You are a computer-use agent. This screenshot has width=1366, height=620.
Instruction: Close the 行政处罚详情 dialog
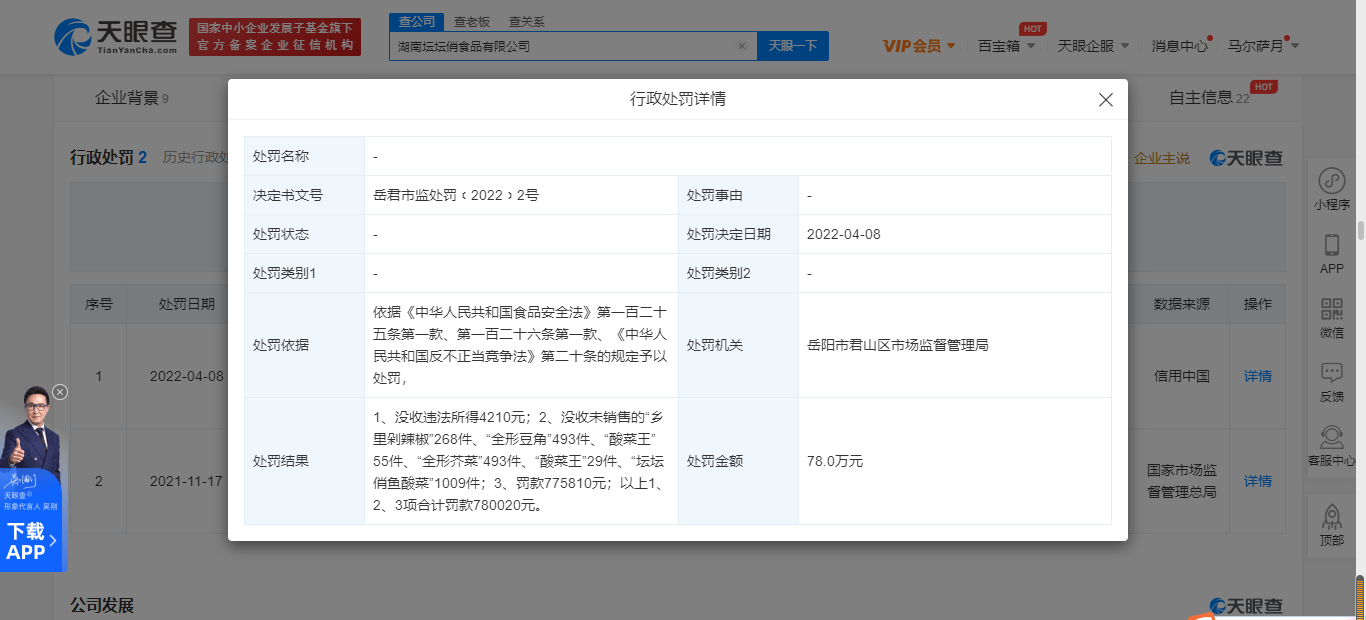coord(1105,100)
